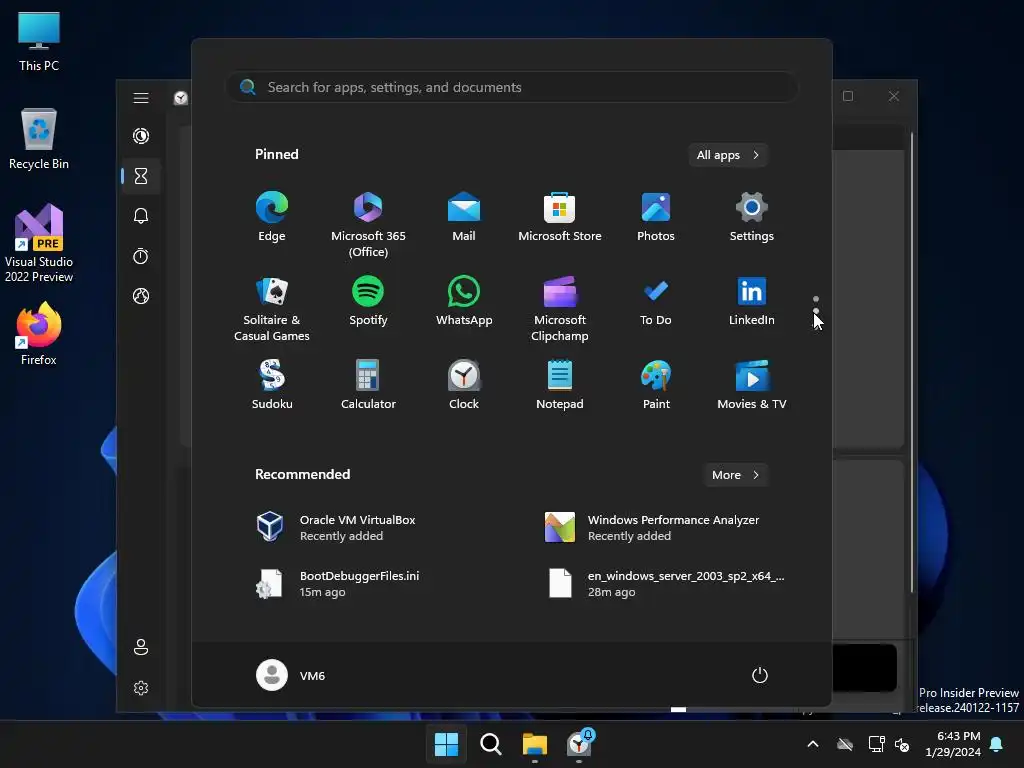Viewport: 1024px width, 768px height.
Task: Click the network tray icon
Action: (876, 744)
